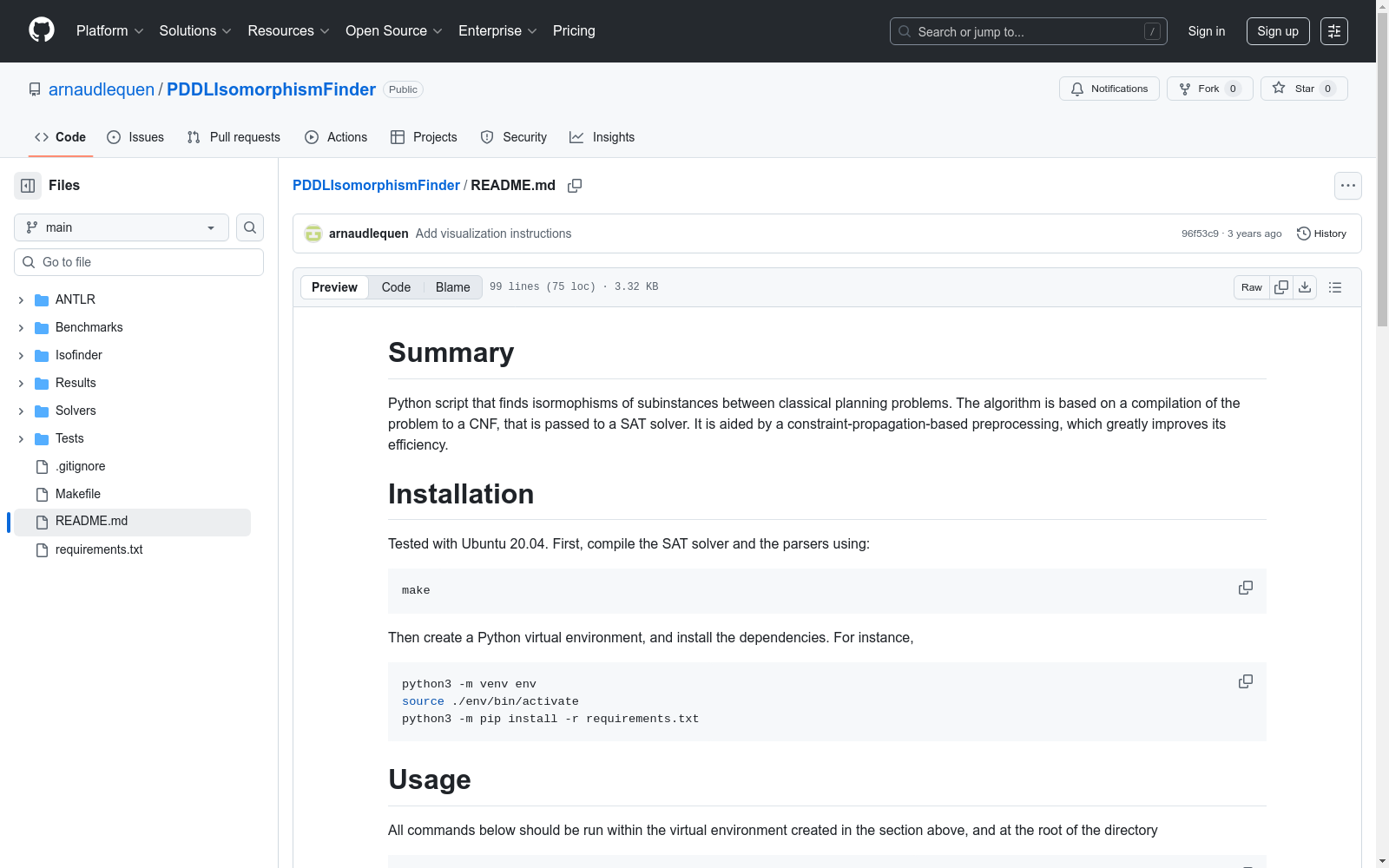Switch to Preview view

(x=334, y=287)
